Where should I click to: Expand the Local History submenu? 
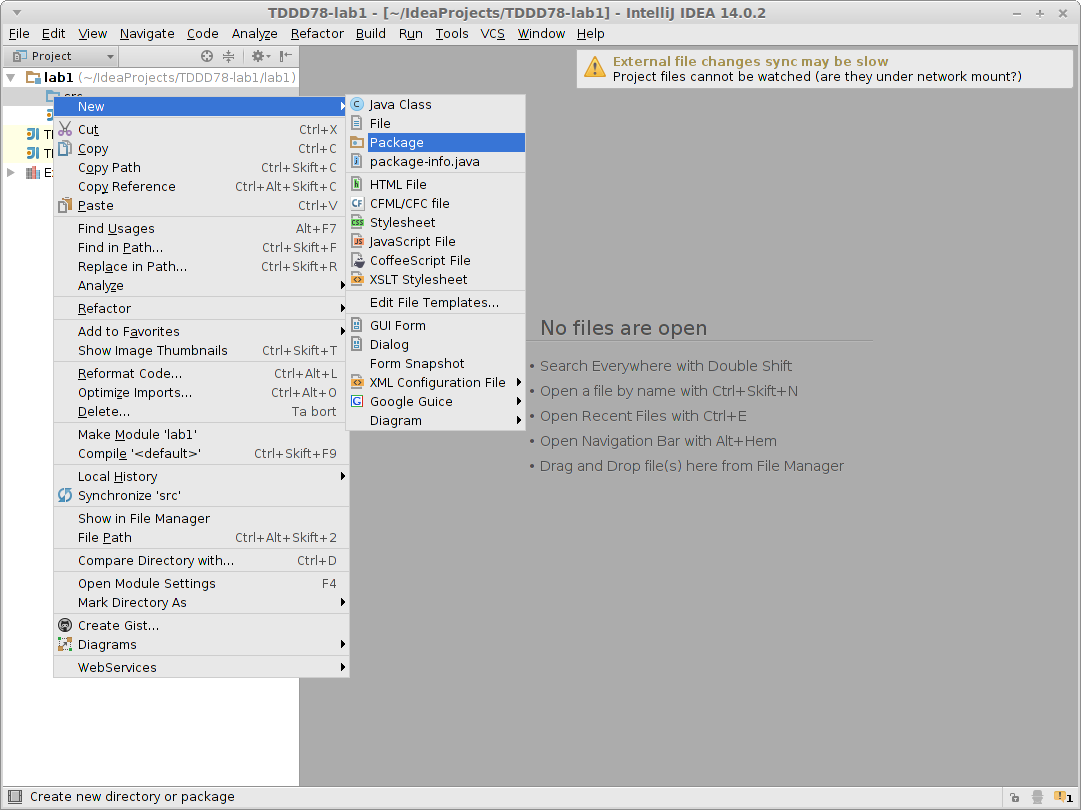tap(201, 477)
